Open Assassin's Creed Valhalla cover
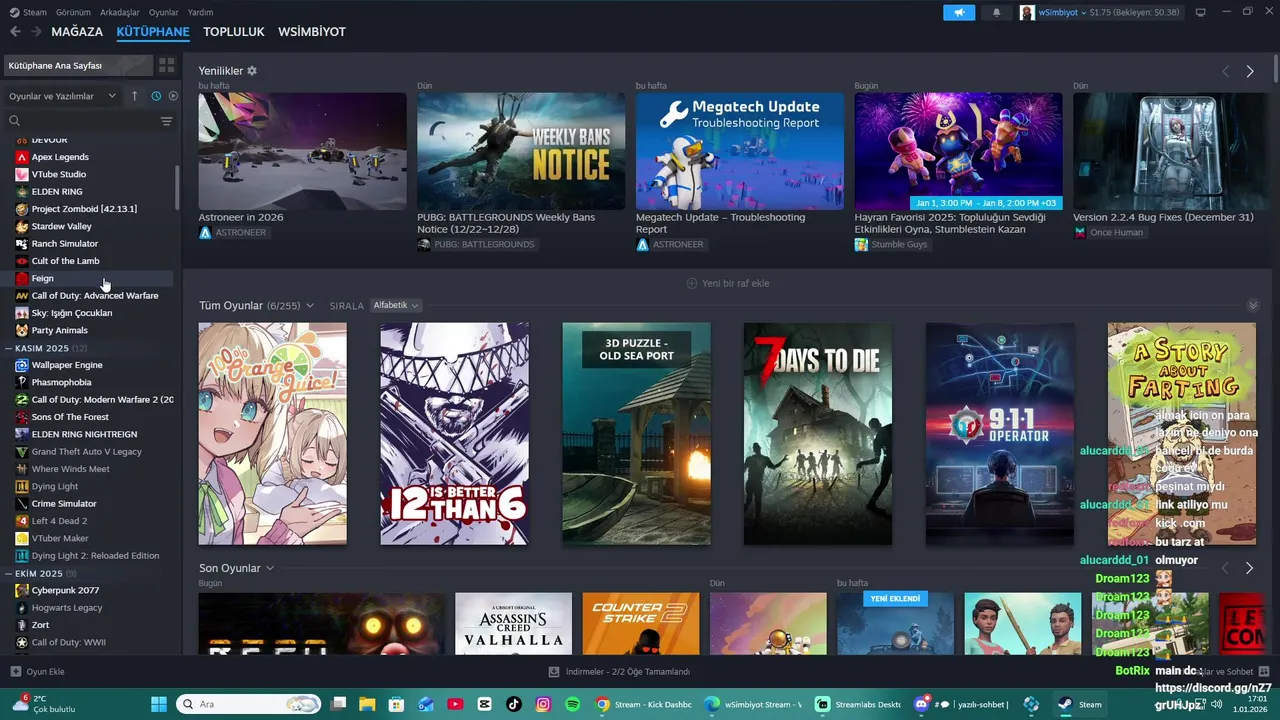Screen dimensions: 1280x720 [513, 624]
